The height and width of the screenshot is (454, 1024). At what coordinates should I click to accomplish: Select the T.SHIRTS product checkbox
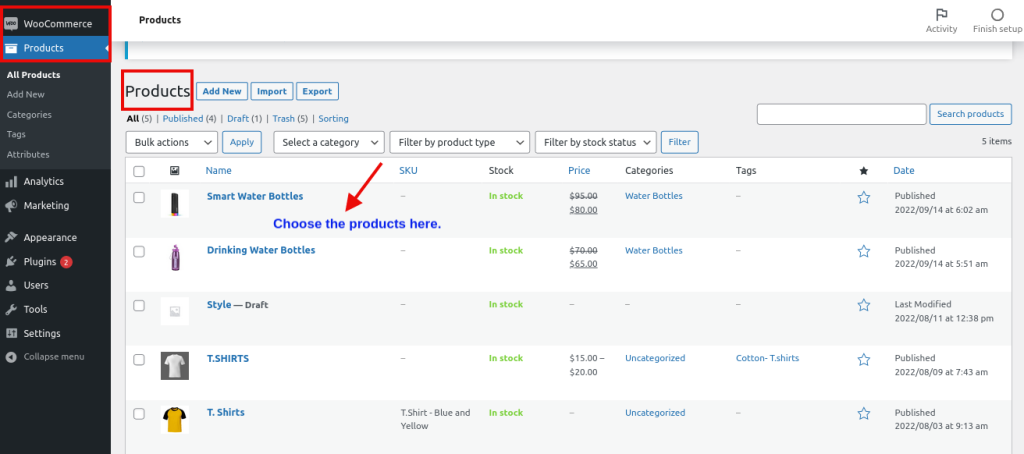click(x=139, y=359)
